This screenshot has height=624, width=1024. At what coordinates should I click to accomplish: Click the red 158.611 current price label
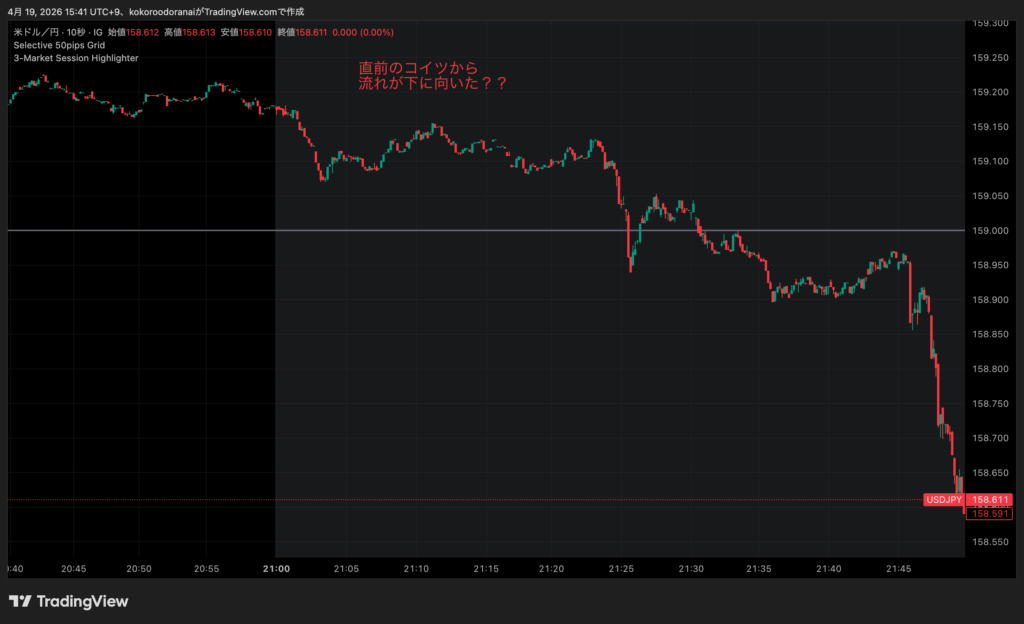pos(990,499)
